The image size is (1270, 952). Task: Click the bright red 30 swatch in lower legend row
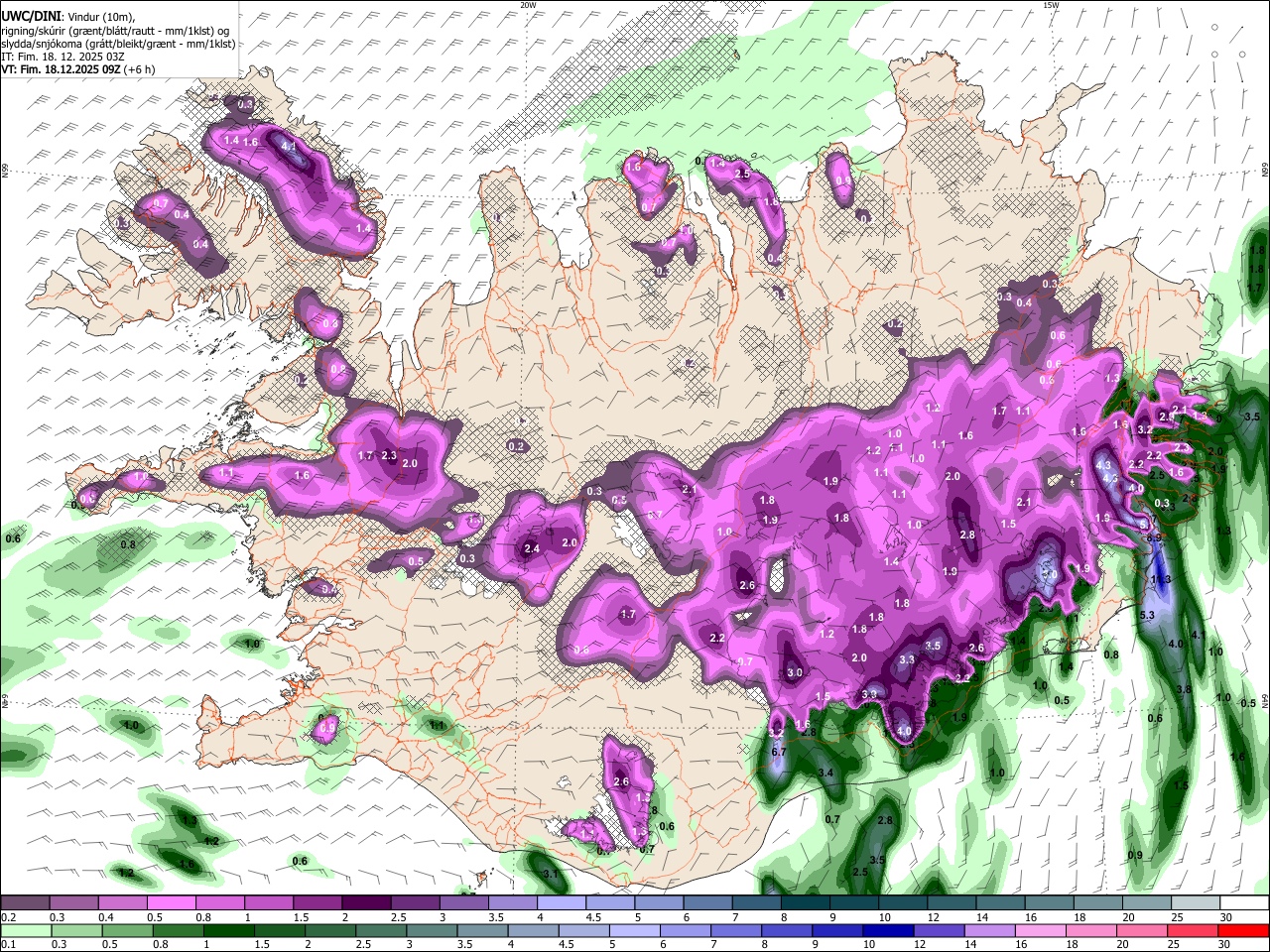tap(1244, 930)
